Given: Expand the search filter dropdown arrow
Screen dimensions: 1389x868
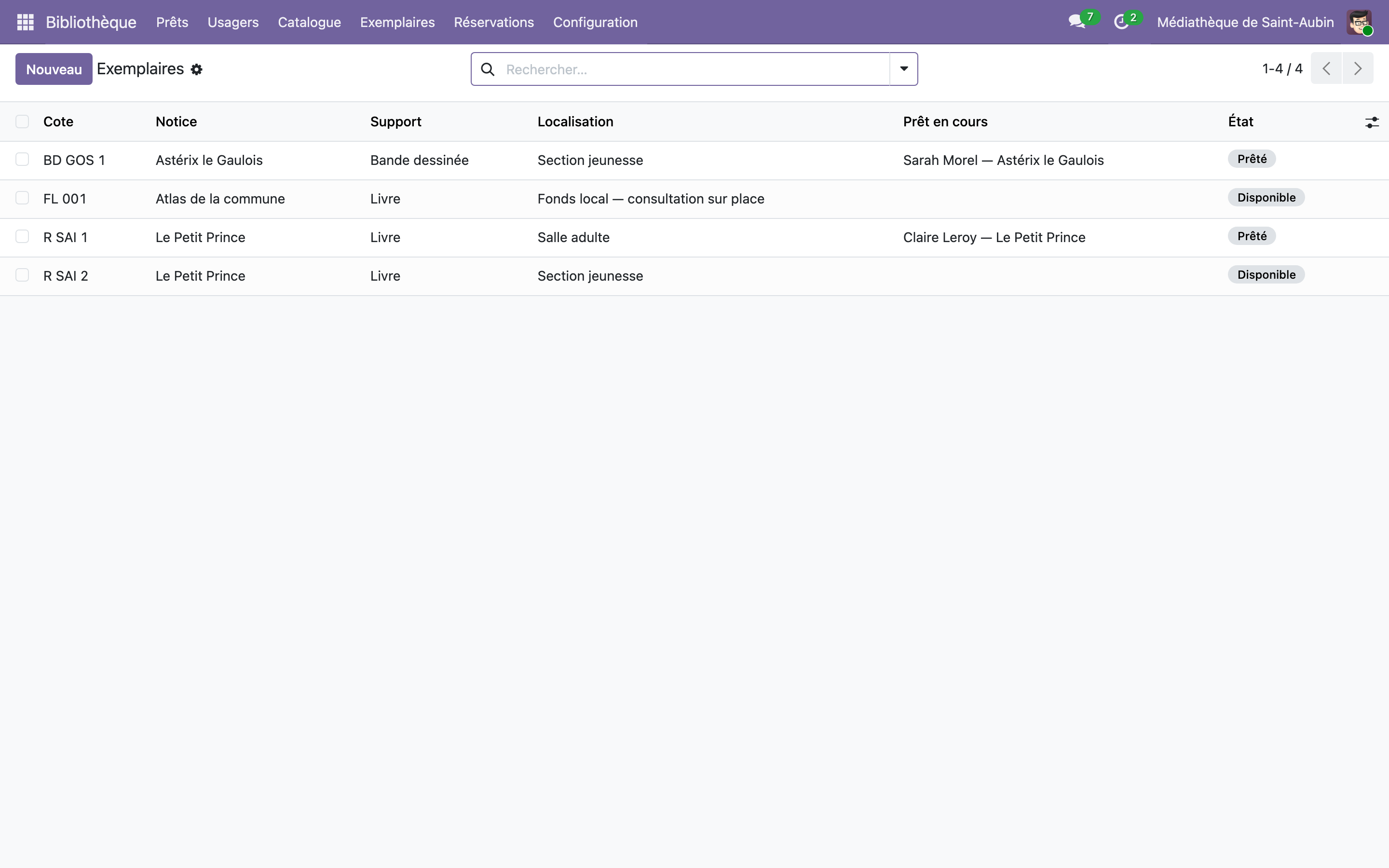Looking at the screenshot, I should 903,69.
